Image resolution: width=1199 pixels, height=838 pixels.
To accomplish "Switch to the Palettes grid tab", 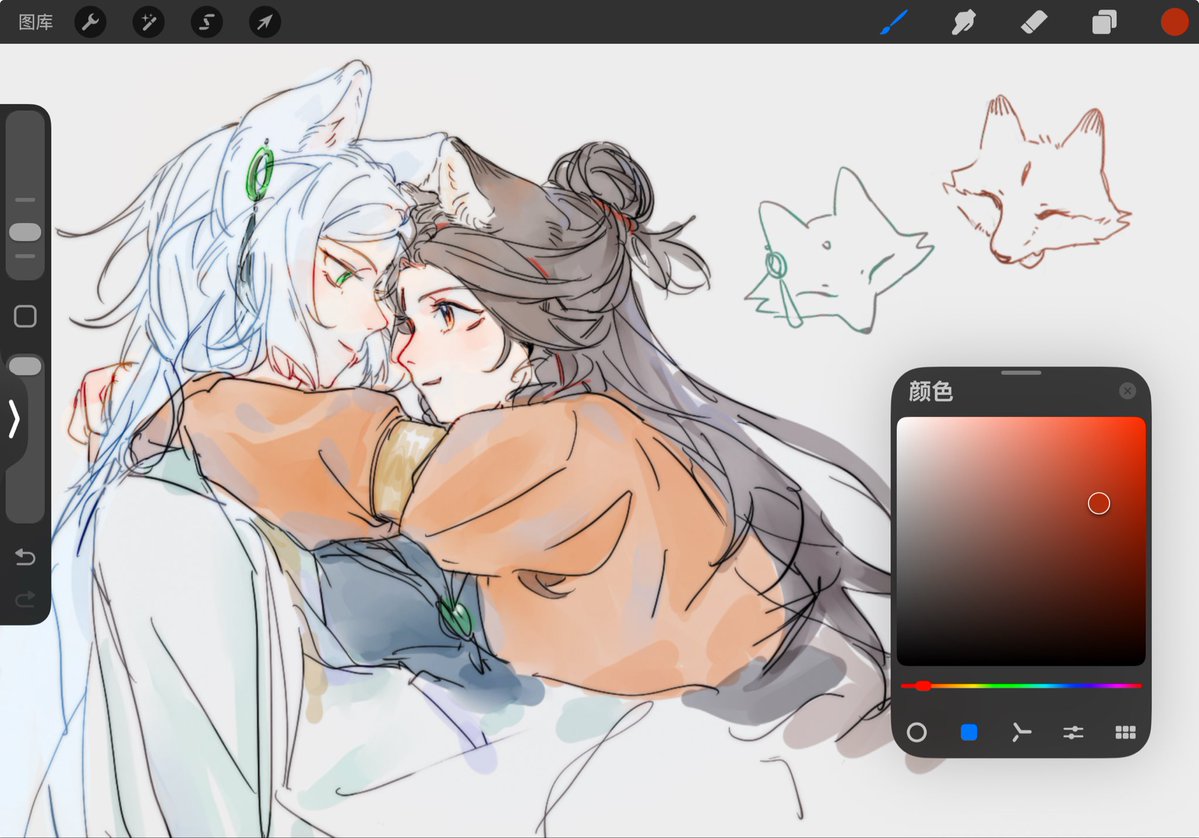I will point(1125,732).
